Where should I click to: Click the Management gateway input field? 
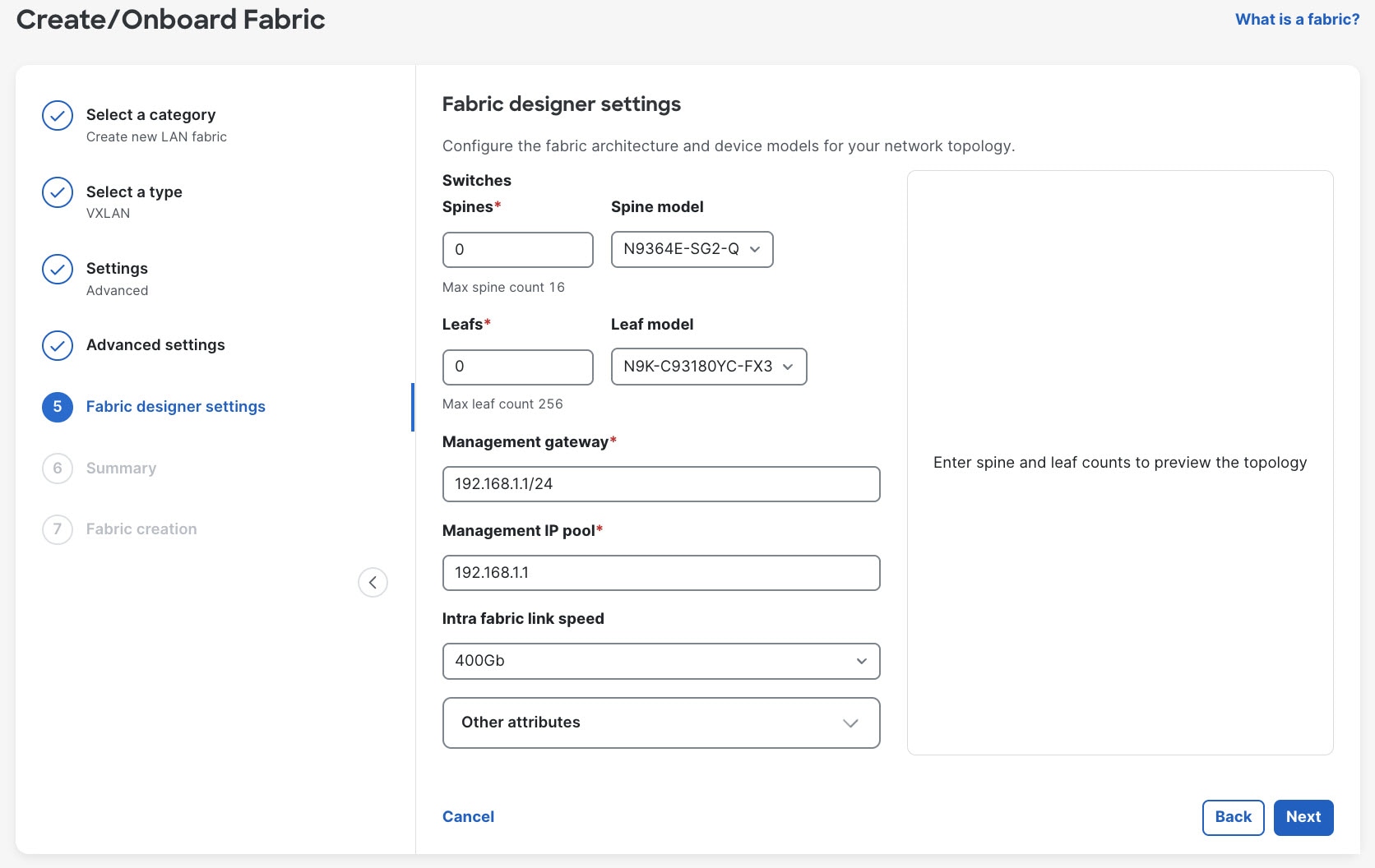click(x=660, y=484)
